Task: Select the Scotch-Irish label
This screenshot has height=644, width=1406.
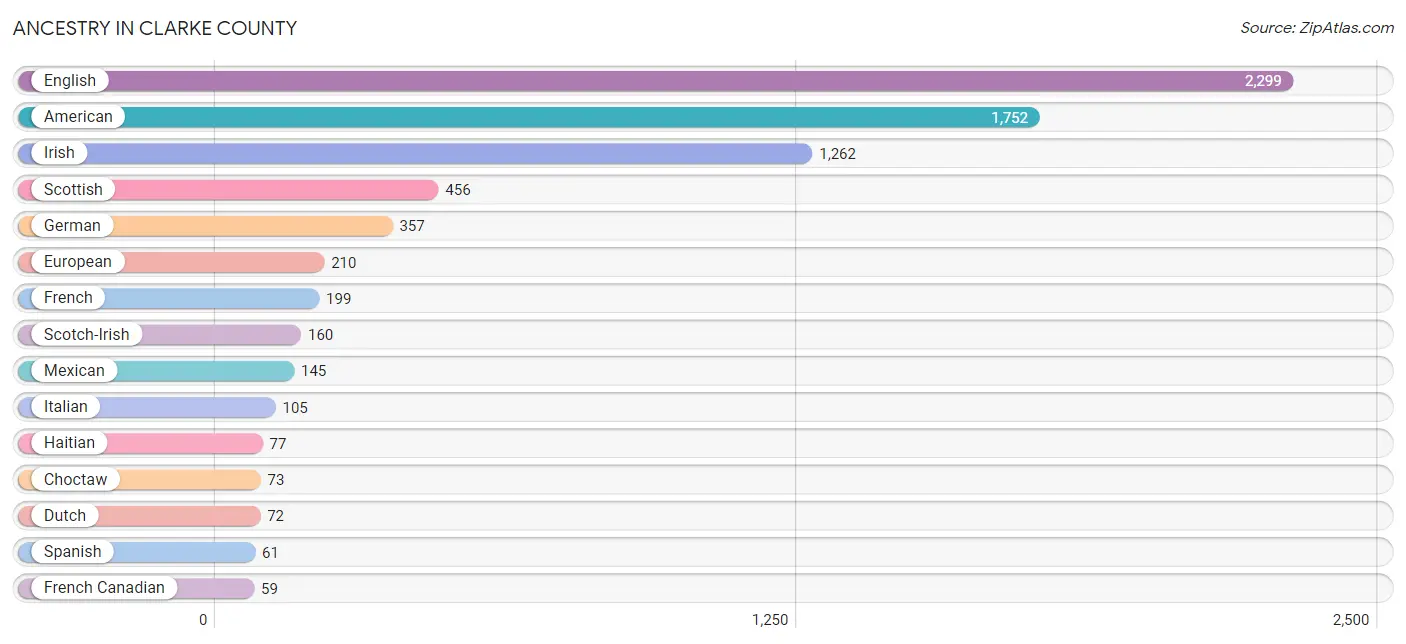Action: coord(86,334)
